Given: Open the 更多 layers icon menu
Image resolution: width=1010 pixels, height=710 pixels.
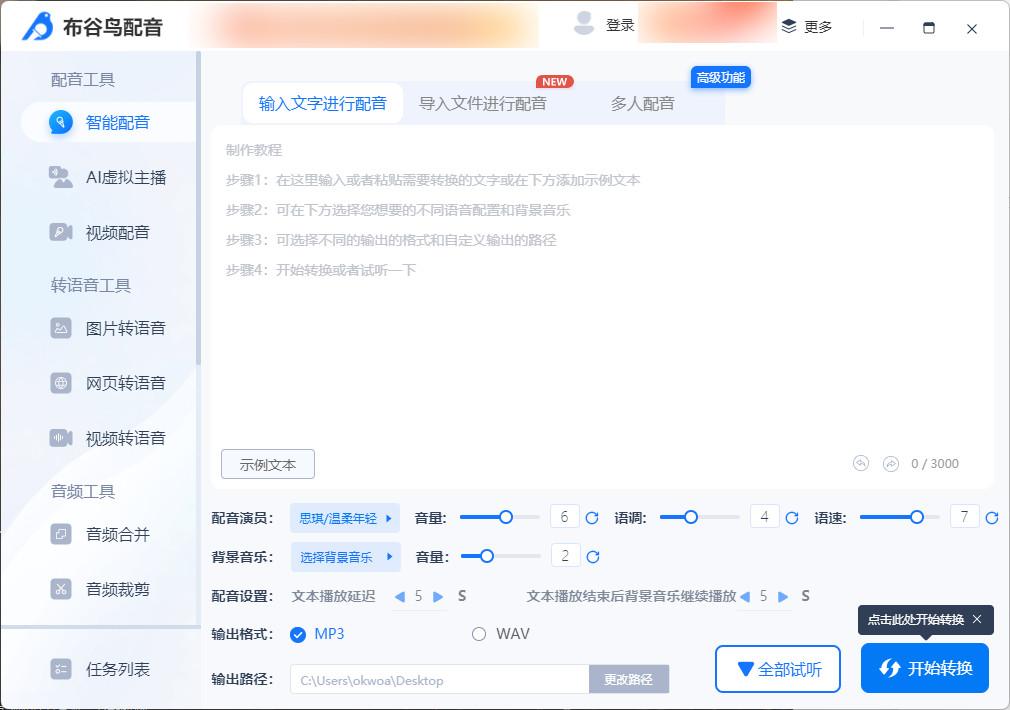Looking at the screenshot, I should click(x=789, y=26).
